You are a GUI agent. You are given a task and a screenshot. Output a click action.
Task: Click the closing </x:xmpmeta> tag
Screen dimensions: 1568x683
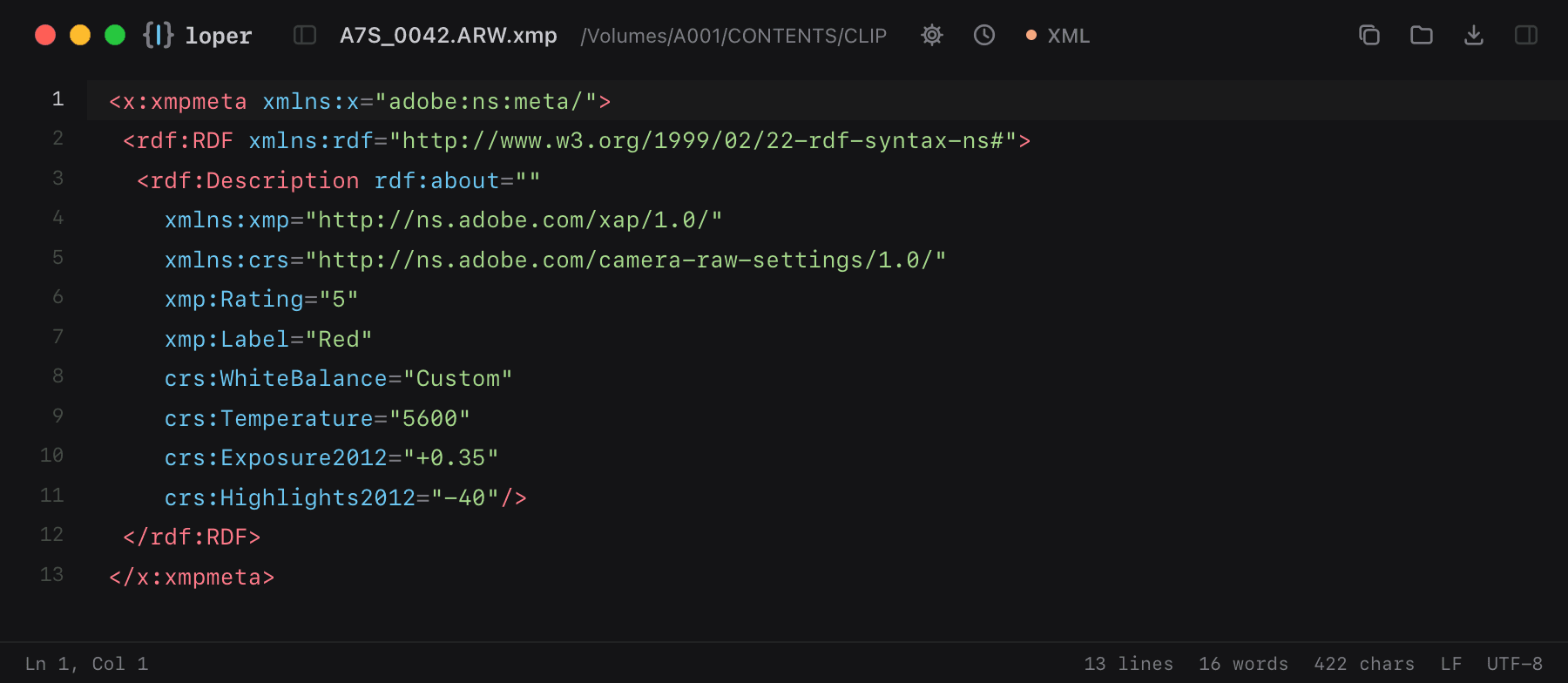(x=192, y=577)
